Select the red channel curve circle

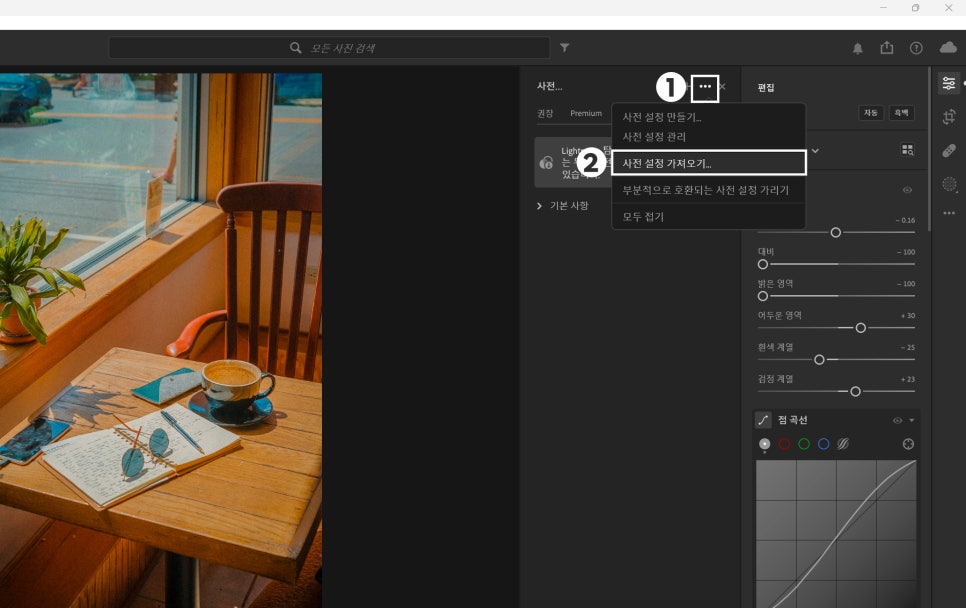pos(784,444)
